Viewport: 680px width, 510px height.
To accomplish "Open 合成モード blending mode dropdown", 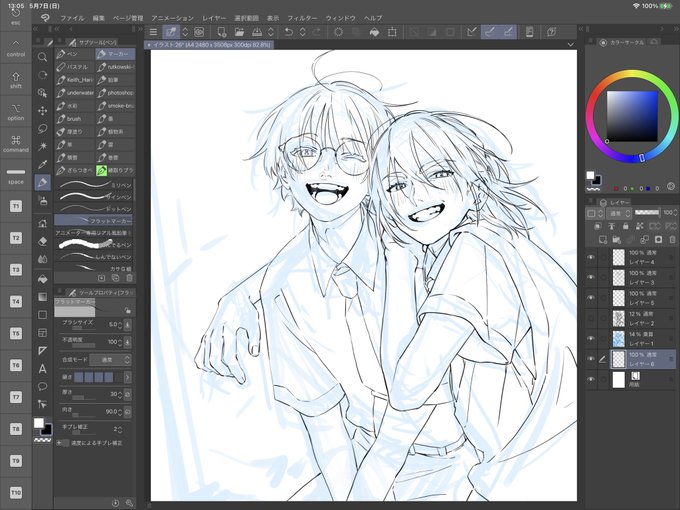I will pos(110,360).
